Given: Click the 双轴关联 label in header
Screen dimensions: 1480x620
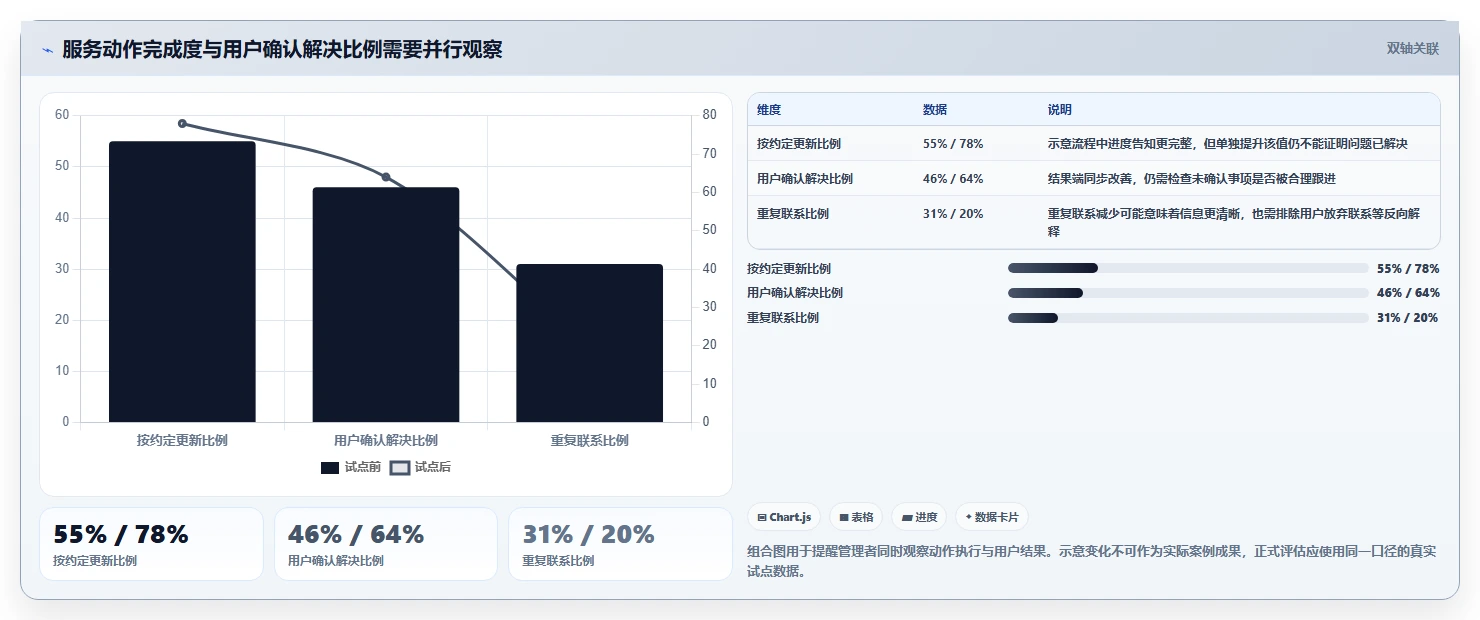Looking at the screenshot, I should [x=1412, y=49].
